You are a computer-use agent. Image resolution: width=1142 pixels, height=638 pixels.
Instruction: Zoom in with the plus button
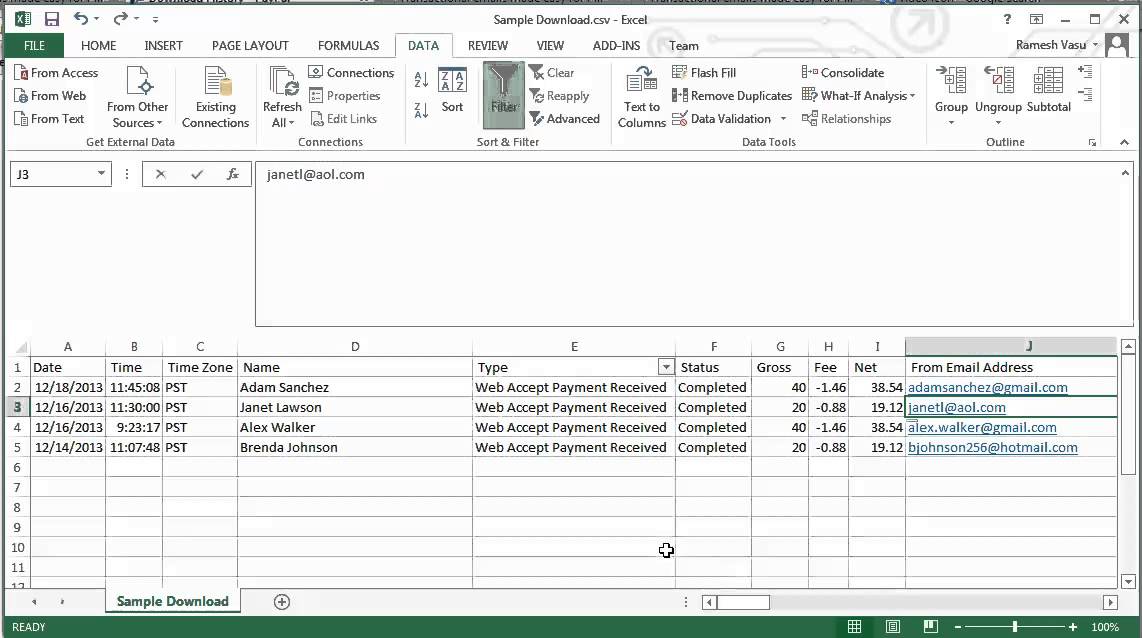1072,626
